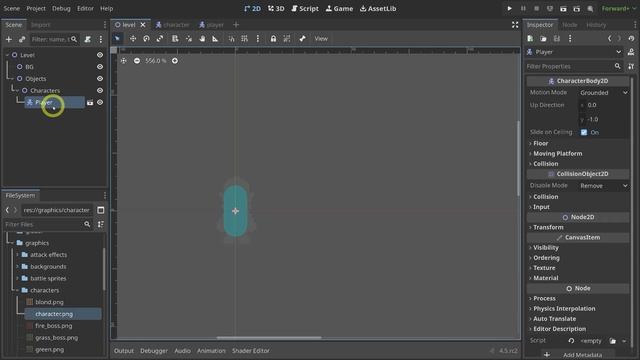Switch to the Import tab
The height and width of the screenshot is (360, 640).
40,25
